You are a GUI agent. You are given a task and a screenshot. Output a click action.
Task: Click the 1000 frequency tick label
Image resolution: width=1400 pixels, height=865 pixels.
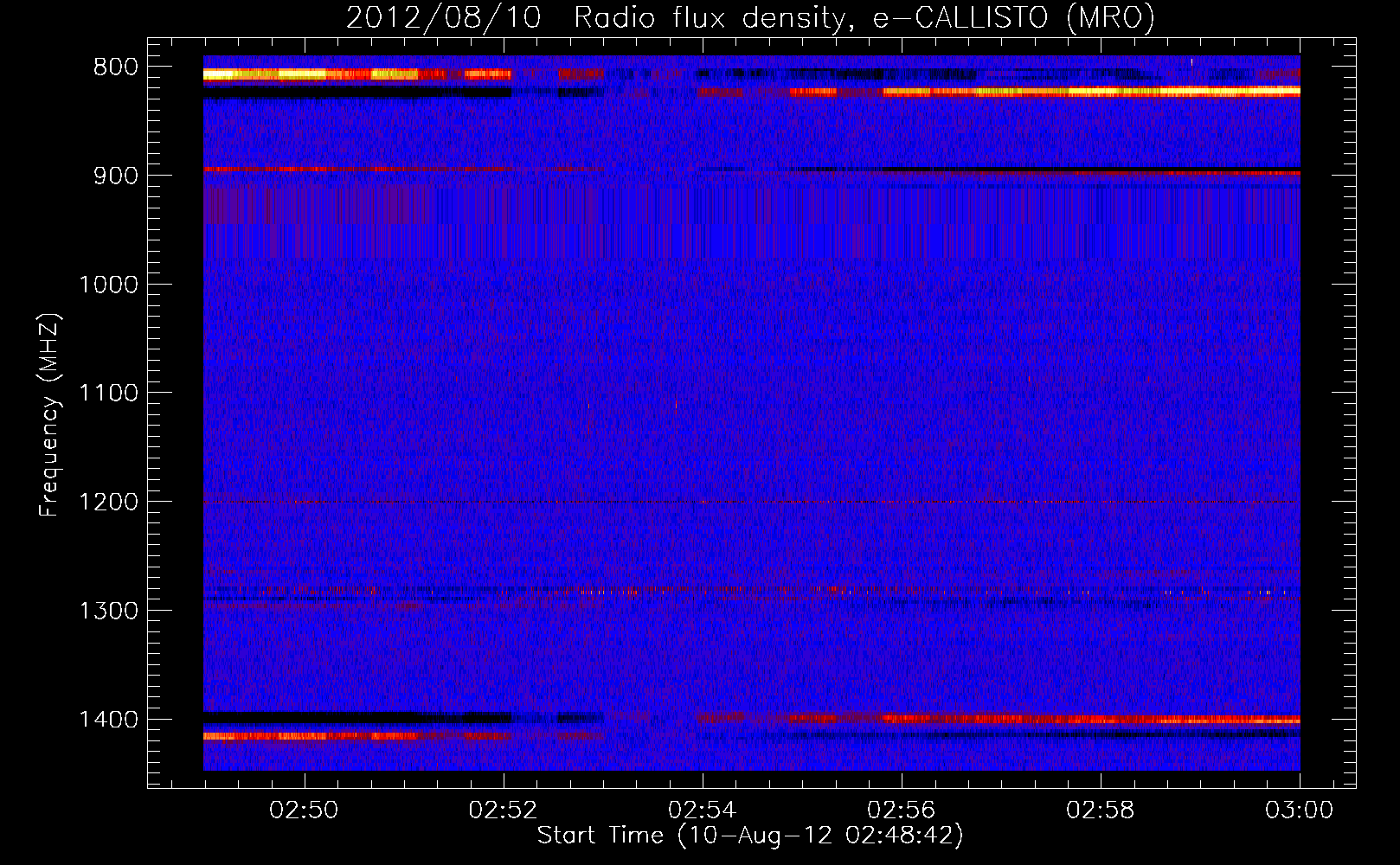tap(108, 285)
